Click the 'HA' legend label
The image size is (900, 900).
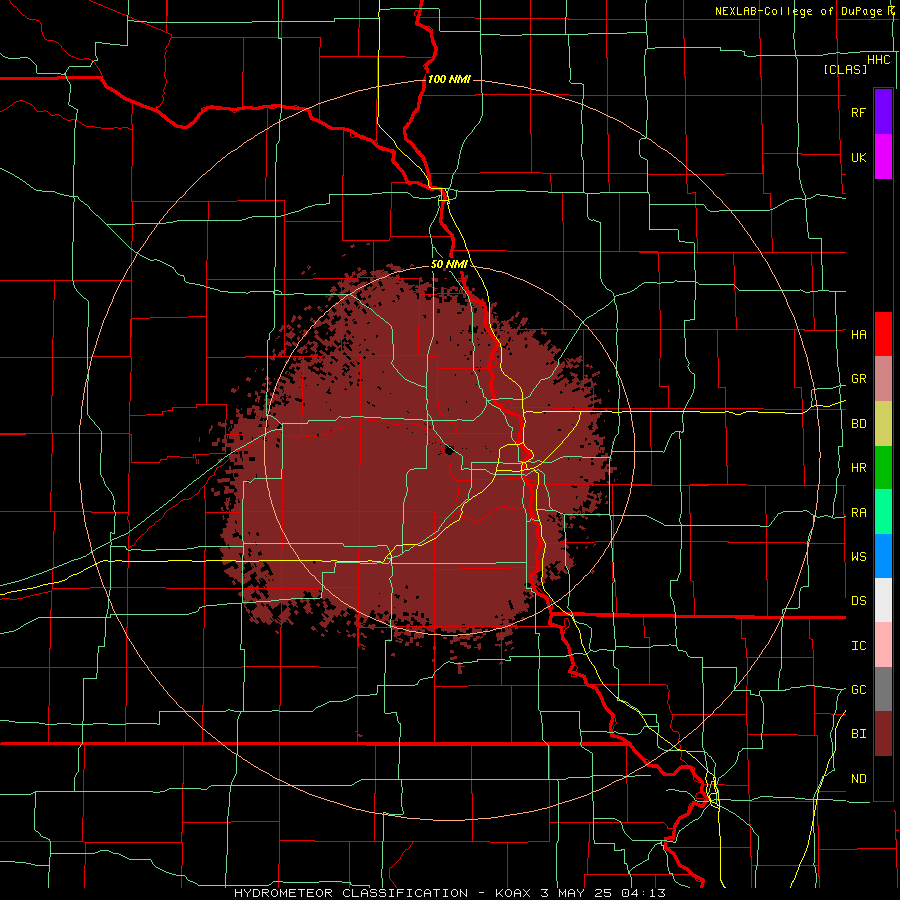(859, 334)
